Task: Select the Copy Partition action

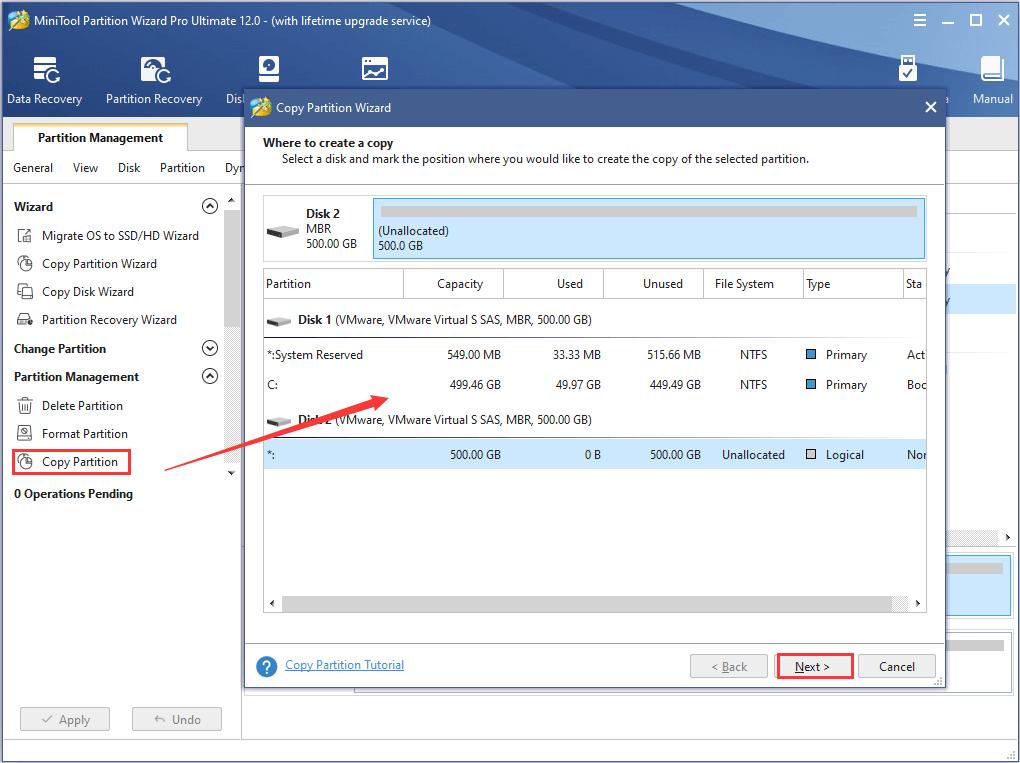Action: [80, 462]
